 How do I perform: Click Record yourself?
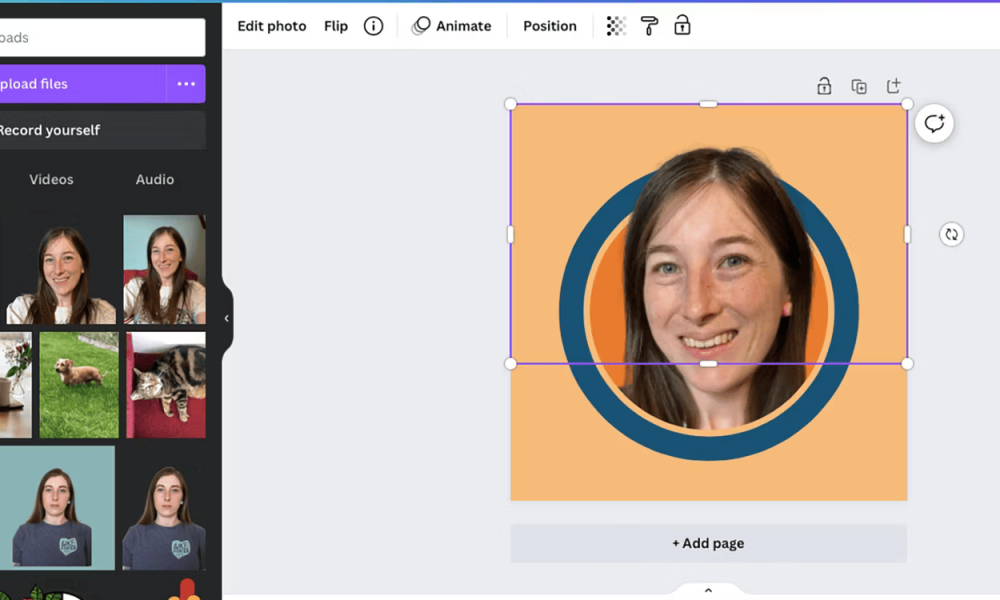point(102,130)
